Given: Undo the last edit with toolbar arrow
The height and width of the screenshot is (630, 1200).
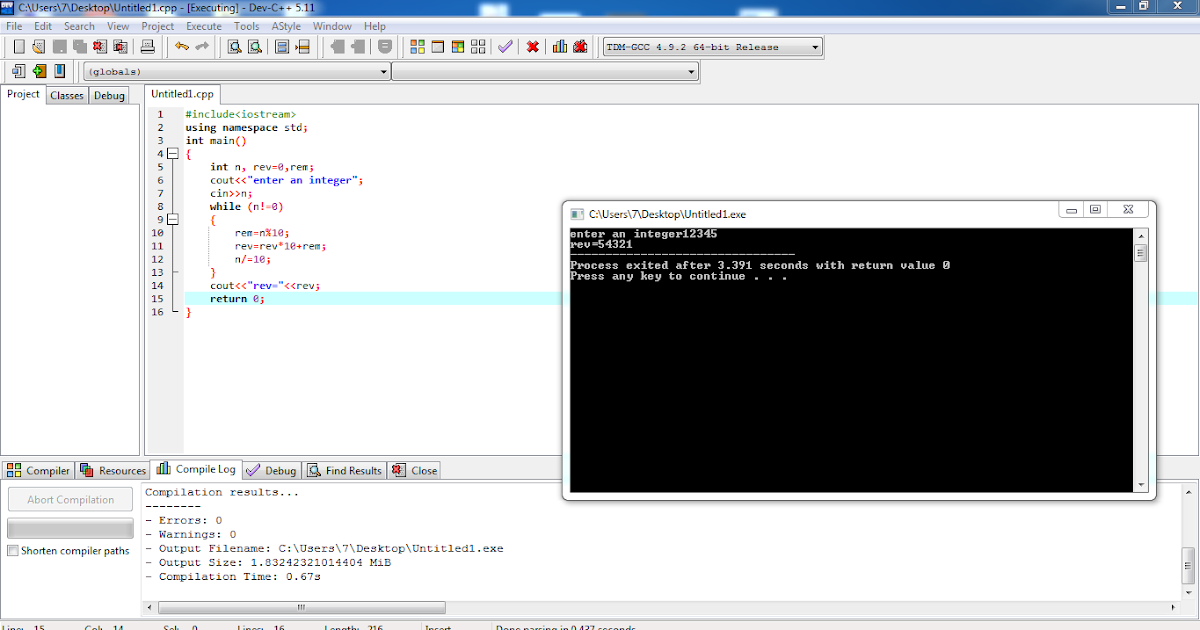Looking at the screenshot, I should (181, 46).
